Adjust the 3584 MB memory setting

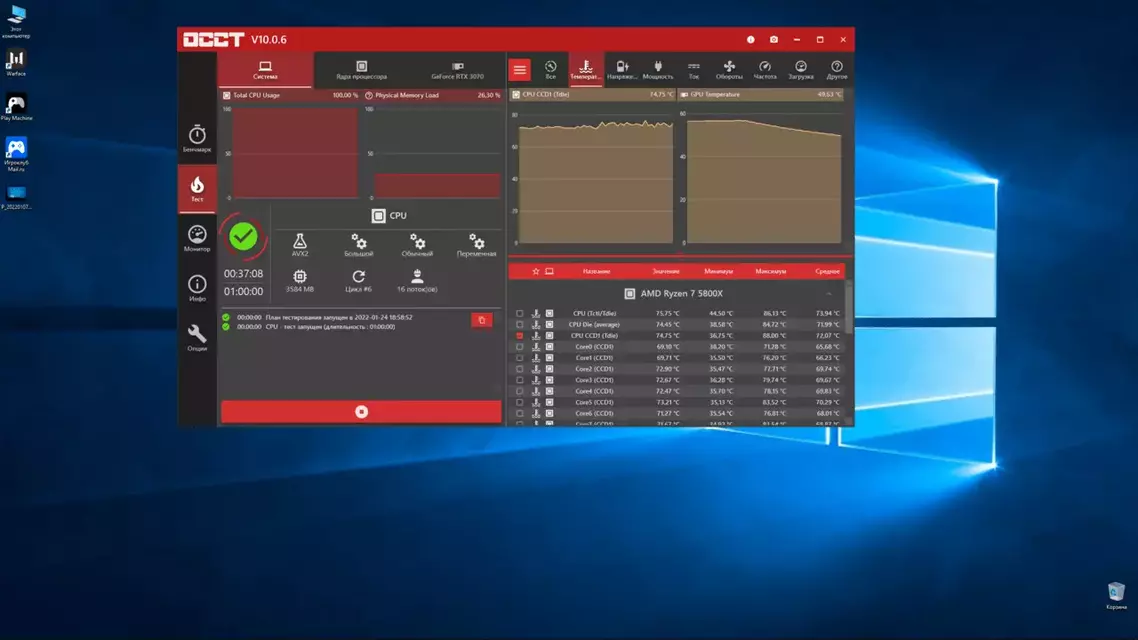coord(300,281)
